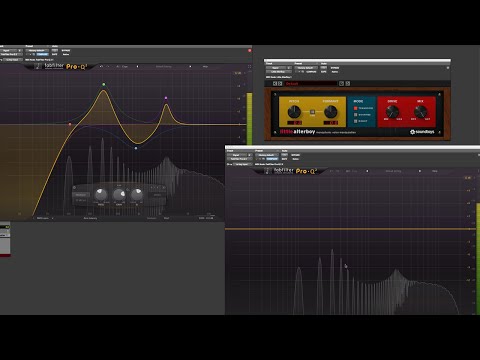Open Help in left Pro-Q window

coord(205,66)
